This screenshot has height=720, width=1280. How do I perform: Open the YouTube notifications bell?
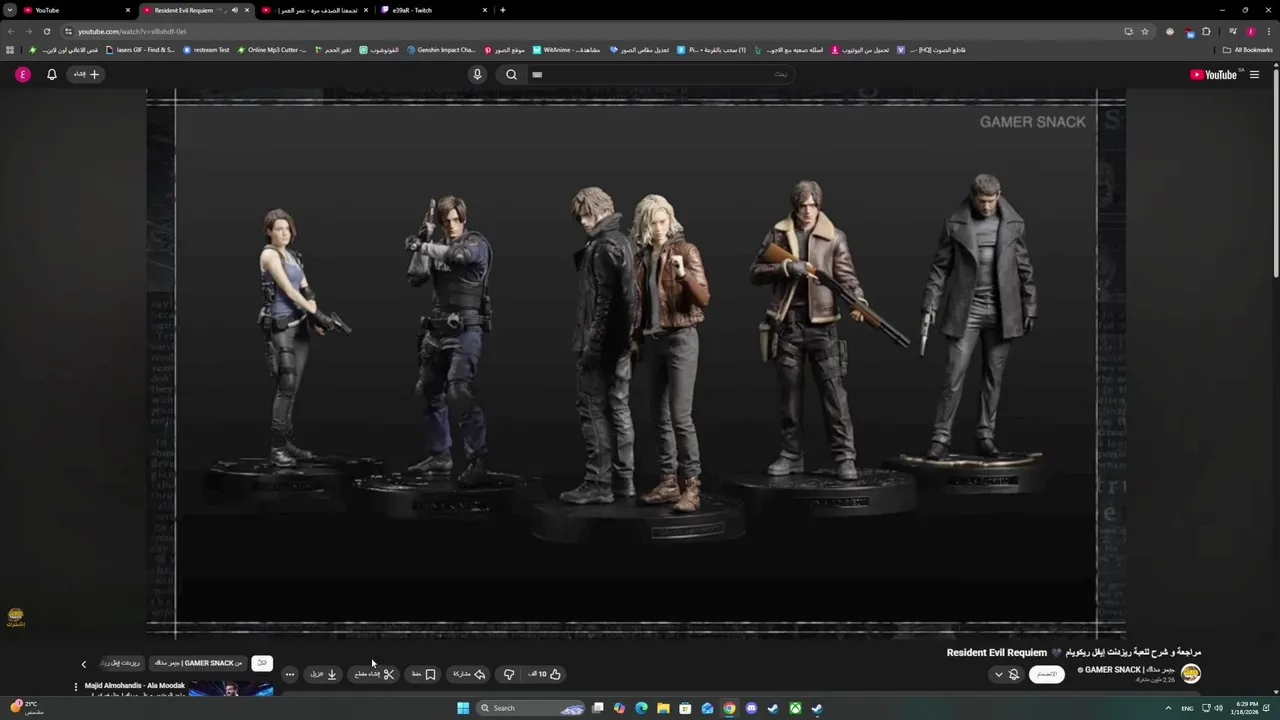(52, 74)
